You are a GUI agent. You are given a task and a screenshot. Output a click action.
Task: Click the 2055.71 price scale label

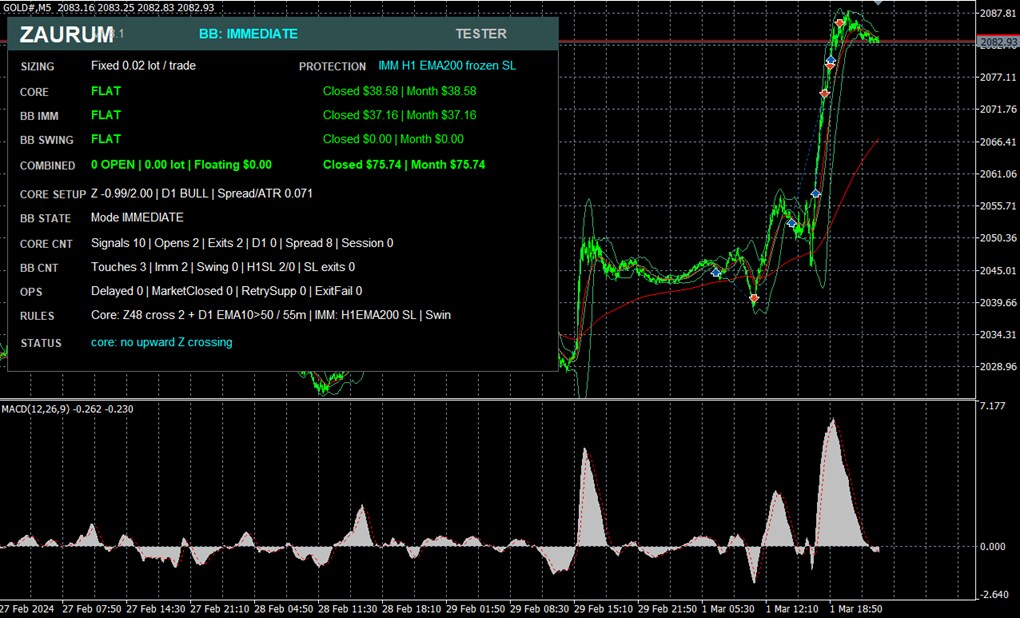click(x=998, y=206)
